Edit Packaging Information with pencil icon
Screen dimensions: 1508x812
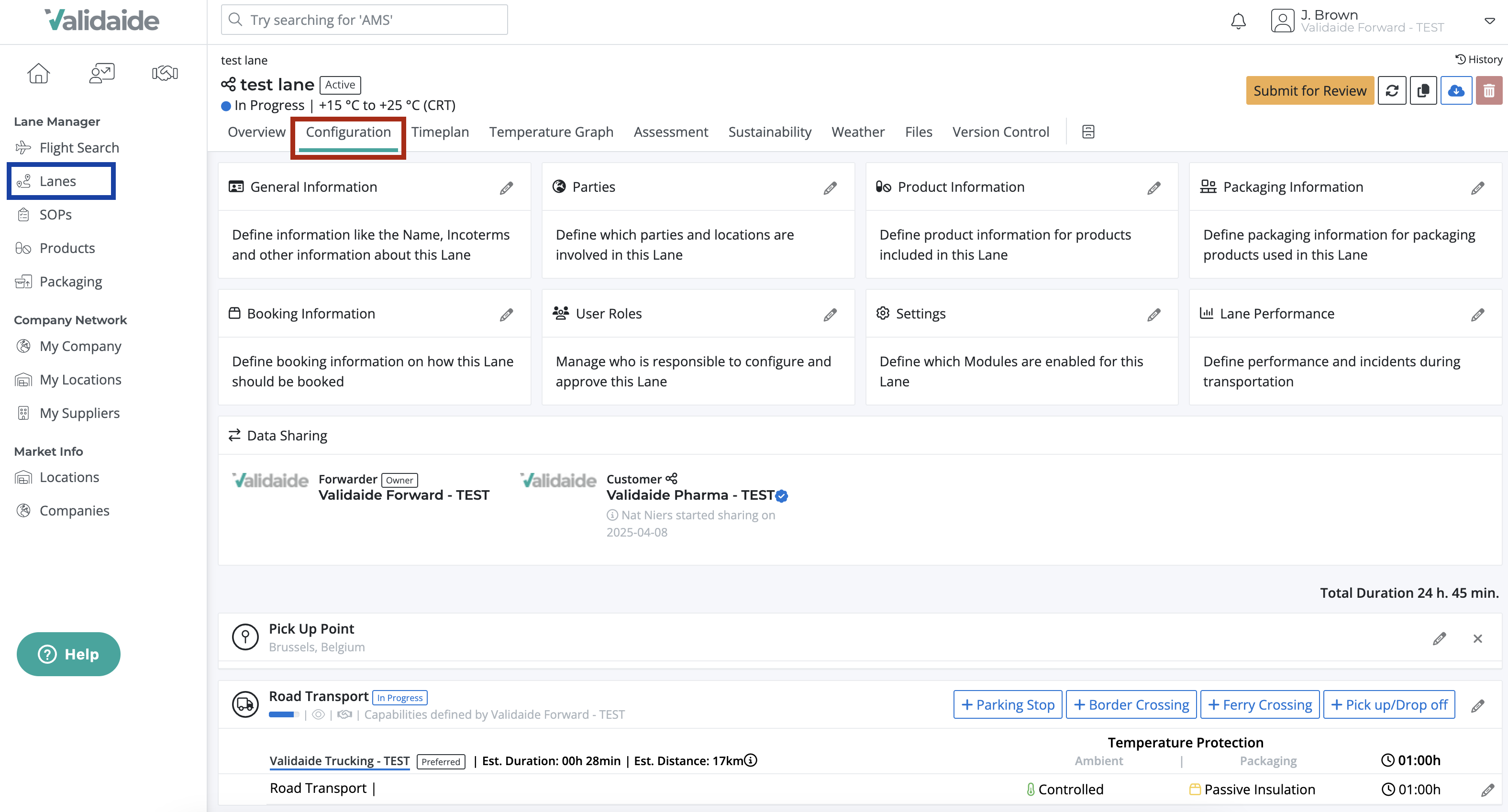click(x=1477, y=188)
